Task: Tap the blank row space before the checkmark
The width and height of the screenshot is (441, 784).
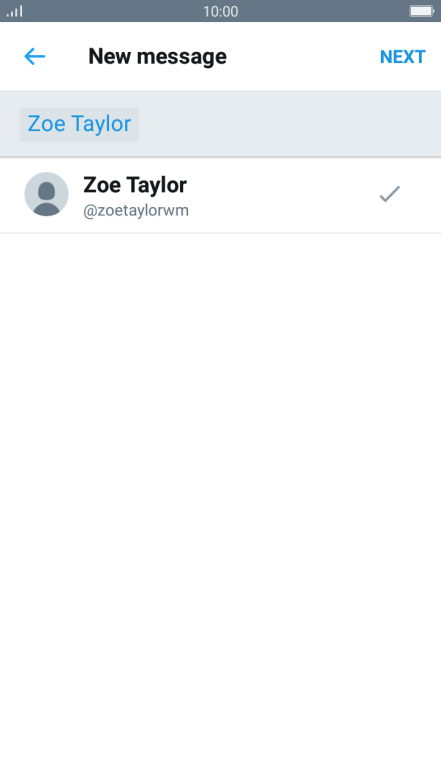Action: click(x=282, y=195)
